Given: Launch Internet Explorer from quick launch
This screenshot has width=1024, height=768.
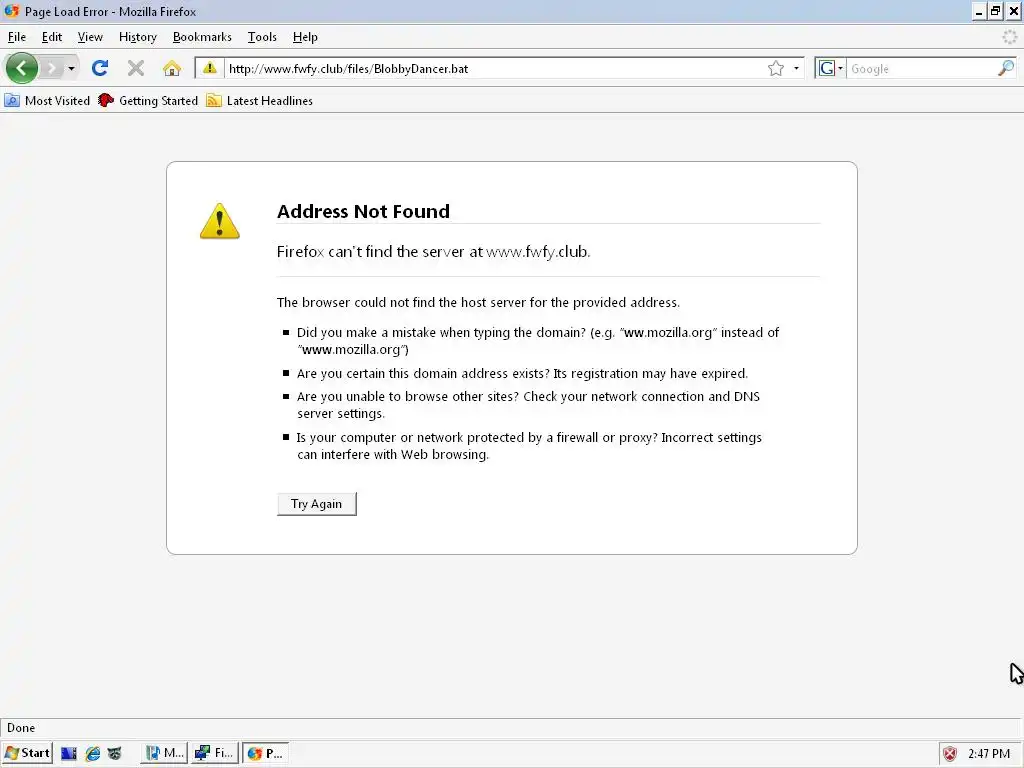Looking at the screenshot, I should (x=93, y=753).
